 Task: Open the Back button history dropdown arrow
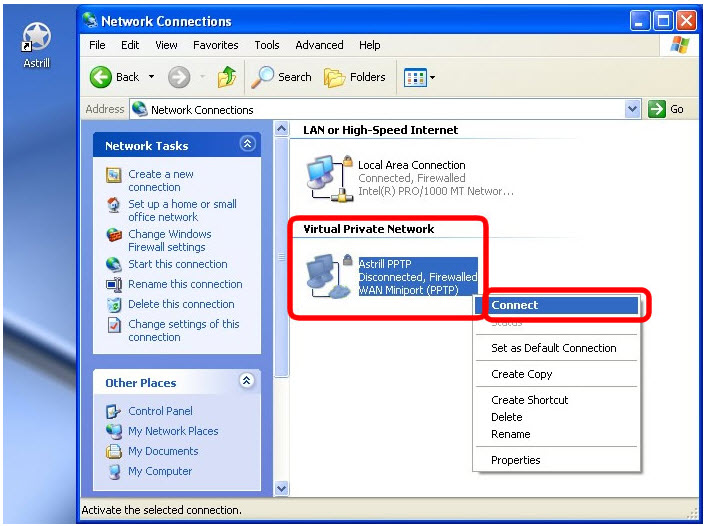pyautogui.click(x=151, y=77)
